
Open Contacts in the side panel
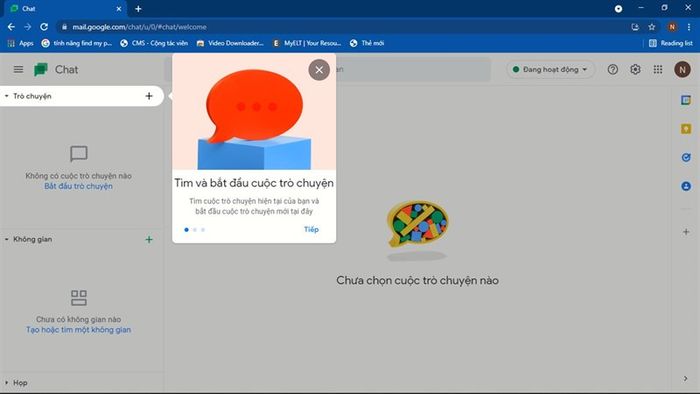(686, 186)
